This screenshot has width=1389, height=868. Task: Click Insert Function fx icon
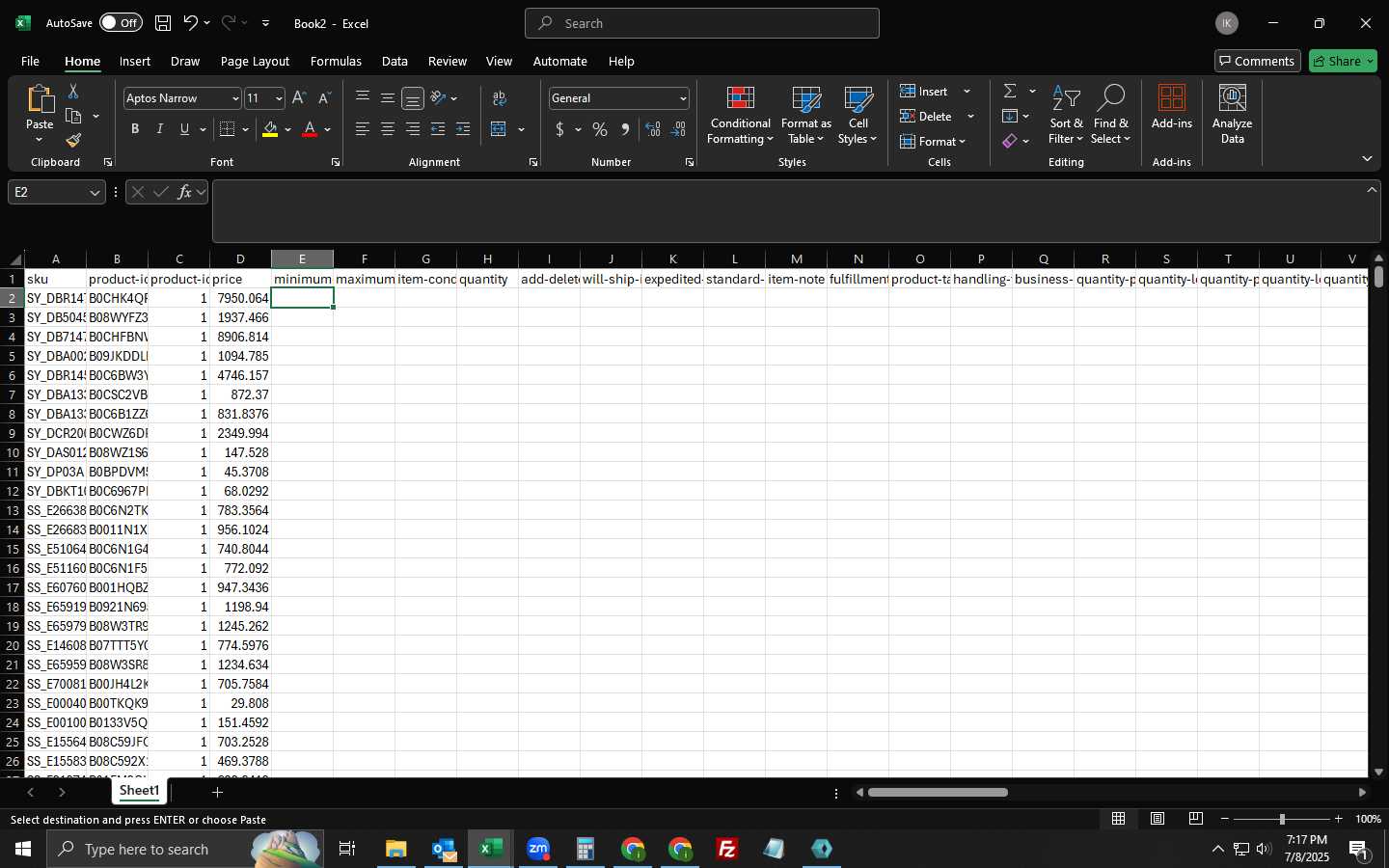coord(184,192)
